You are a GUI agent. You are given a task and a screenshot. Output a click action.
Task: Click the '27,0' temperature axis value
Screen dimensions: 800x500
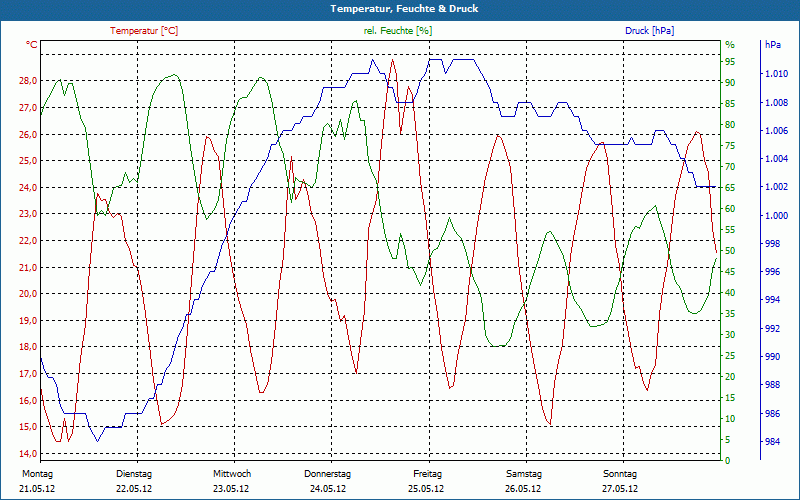28,108
